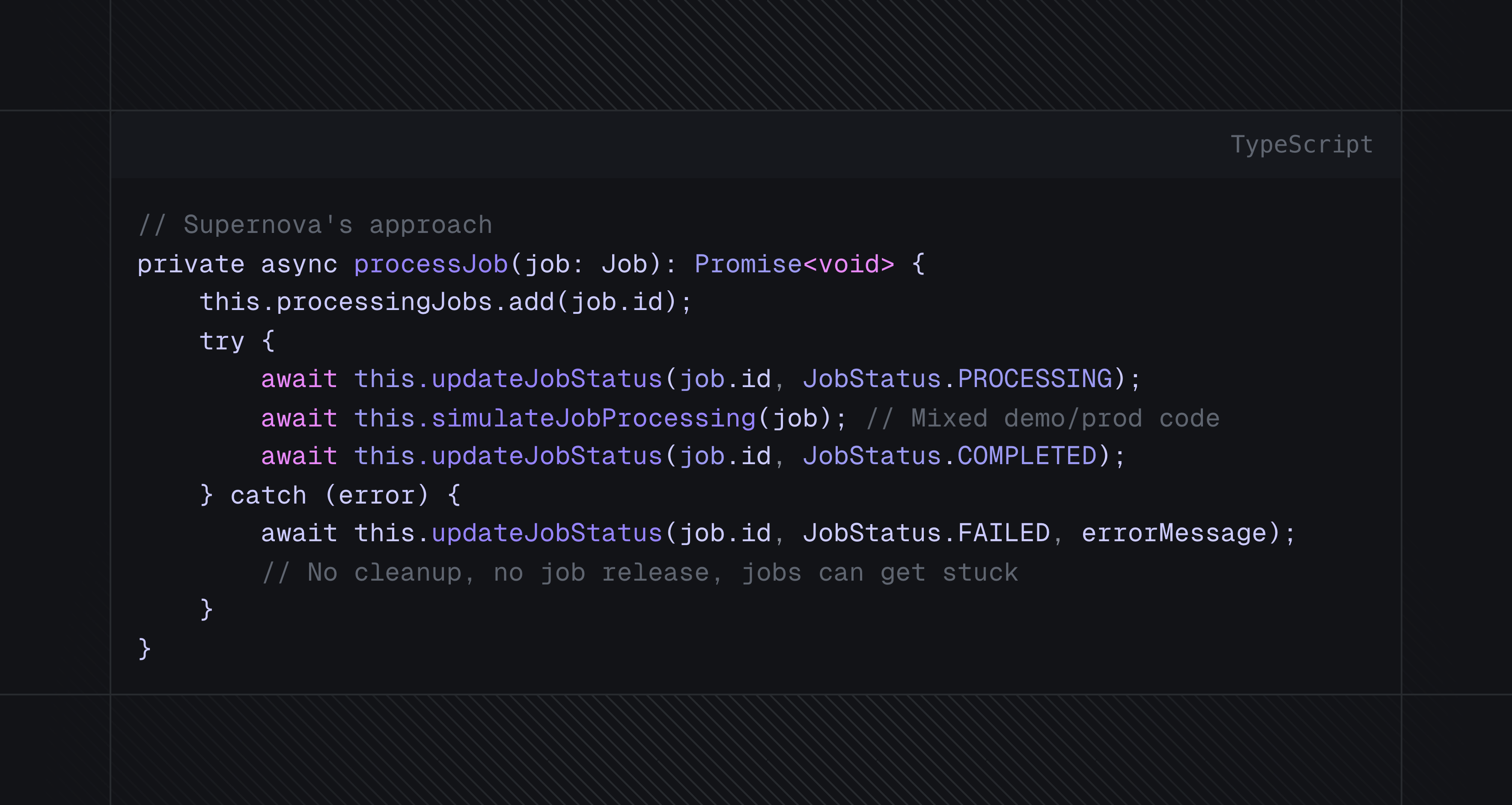
Task: Click the closing brace of catch block
Action: pos(206,609)
